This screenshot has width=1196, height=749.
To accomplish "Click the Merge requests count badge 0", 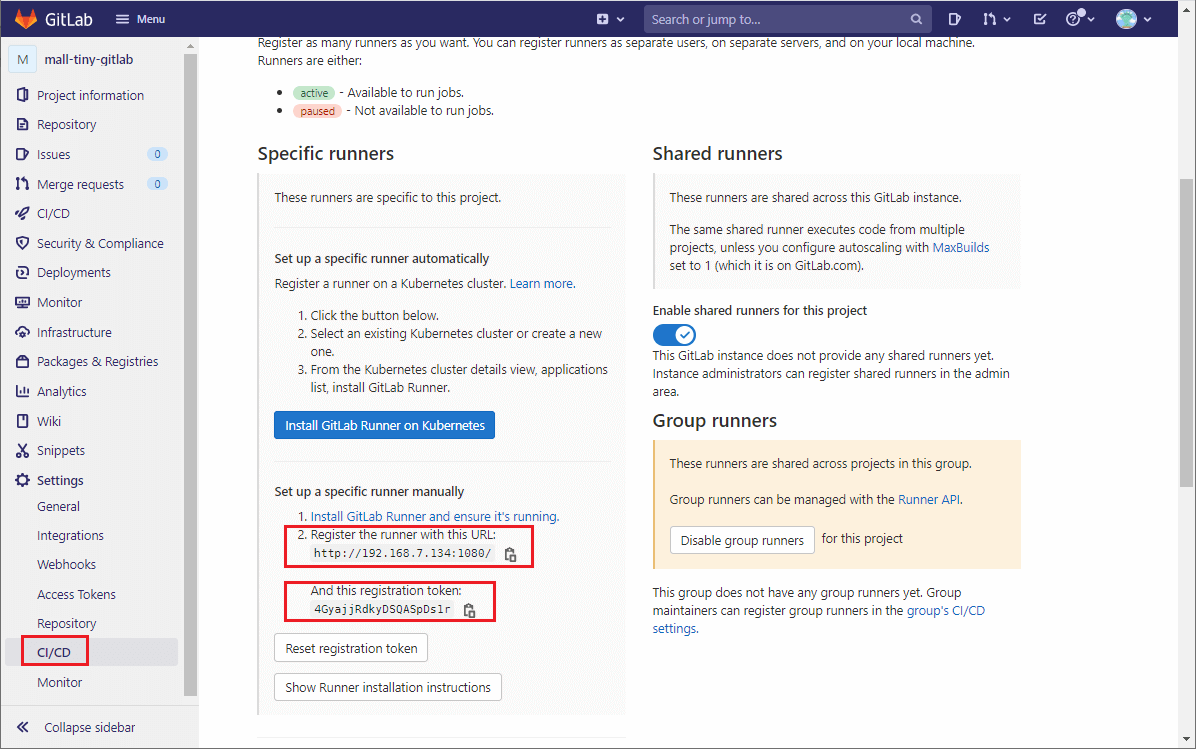I will coord(157,184).
